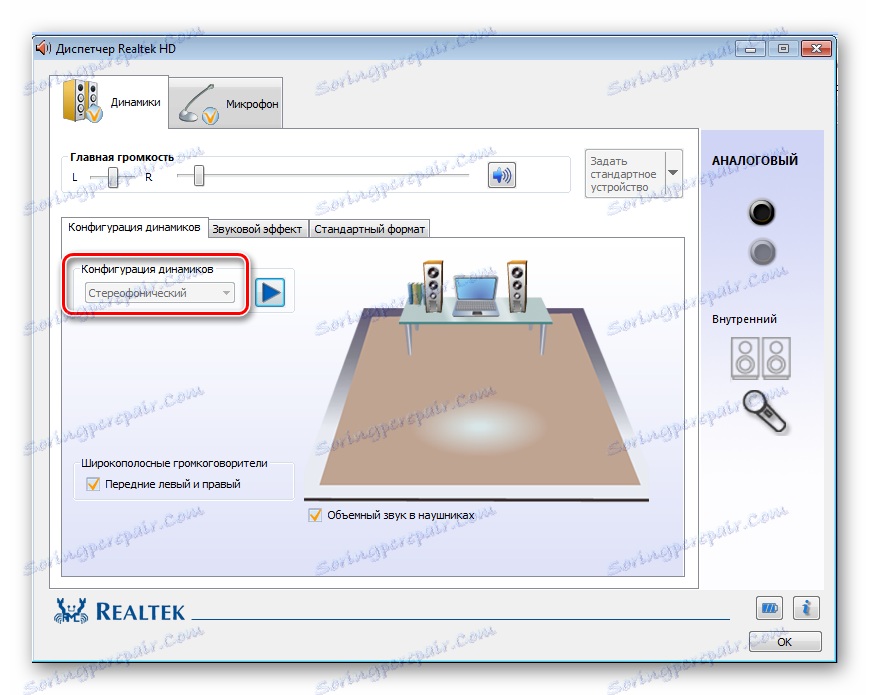
Task: Select the internal microphone icon
Action: [764, 410]
